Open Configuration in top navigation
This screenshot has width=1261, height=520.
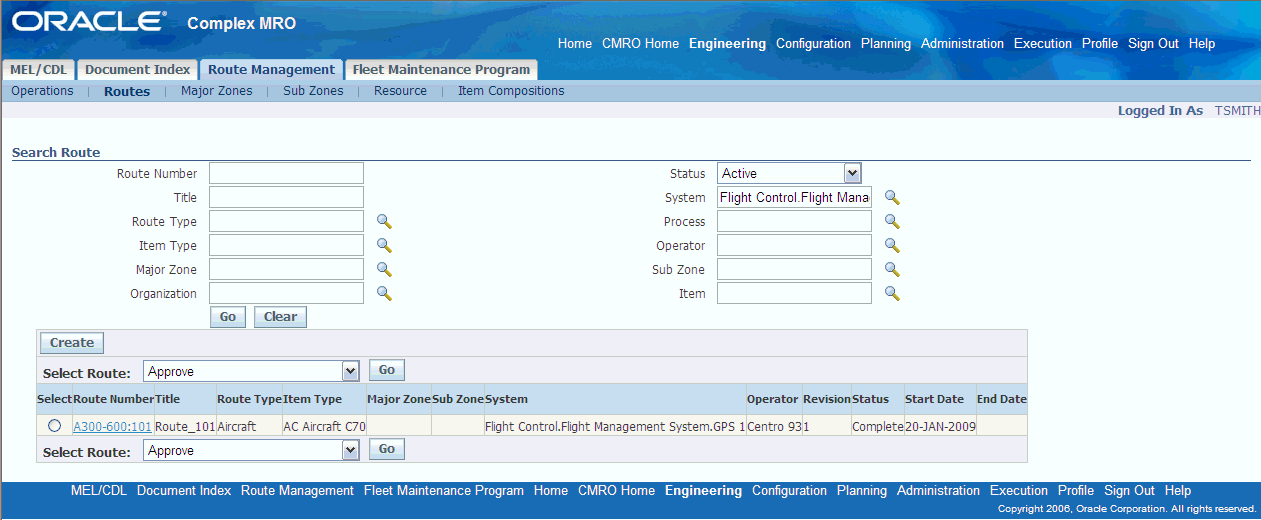(813, 44)
